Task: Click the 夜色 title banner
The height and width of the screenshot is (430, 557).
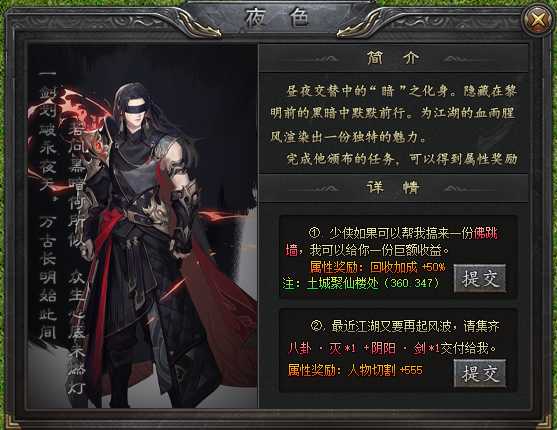Action: click(x=277, y=18)
